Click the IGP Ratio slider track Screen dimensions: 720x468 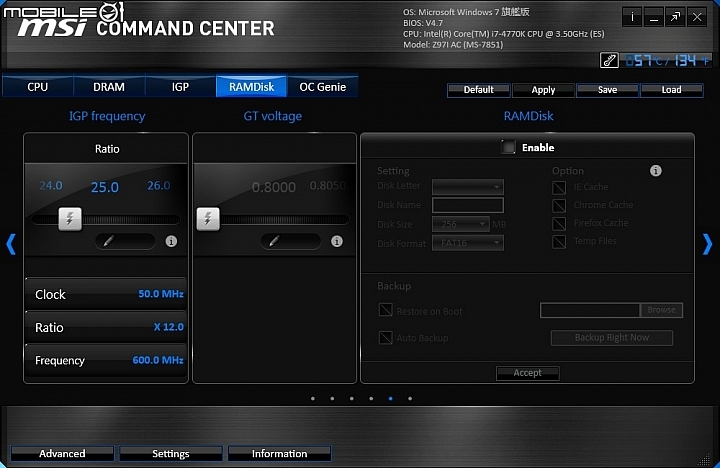point(106,220)
